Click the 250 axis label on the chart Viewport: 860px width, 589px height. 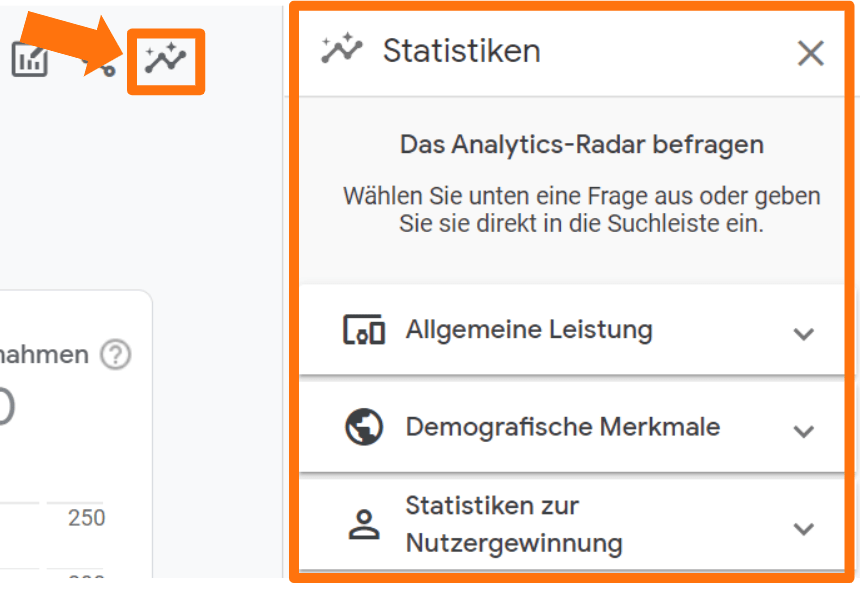[88, 518]
